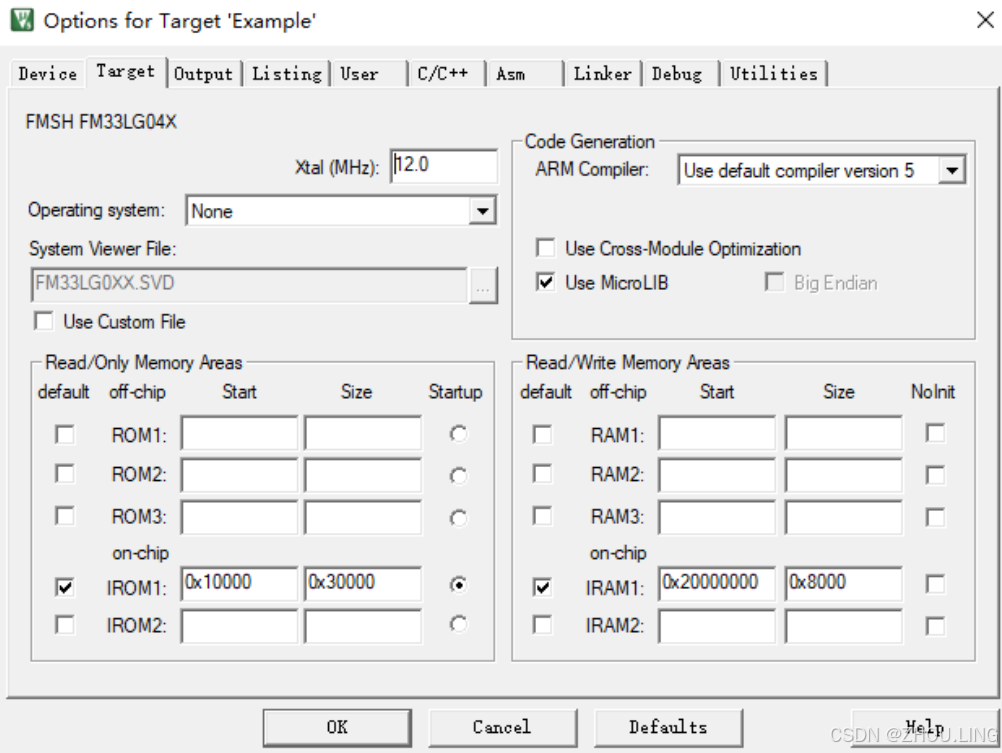Open the Debug tab
This screenshot has height=753, width=1002.
[x=681, y=74]
